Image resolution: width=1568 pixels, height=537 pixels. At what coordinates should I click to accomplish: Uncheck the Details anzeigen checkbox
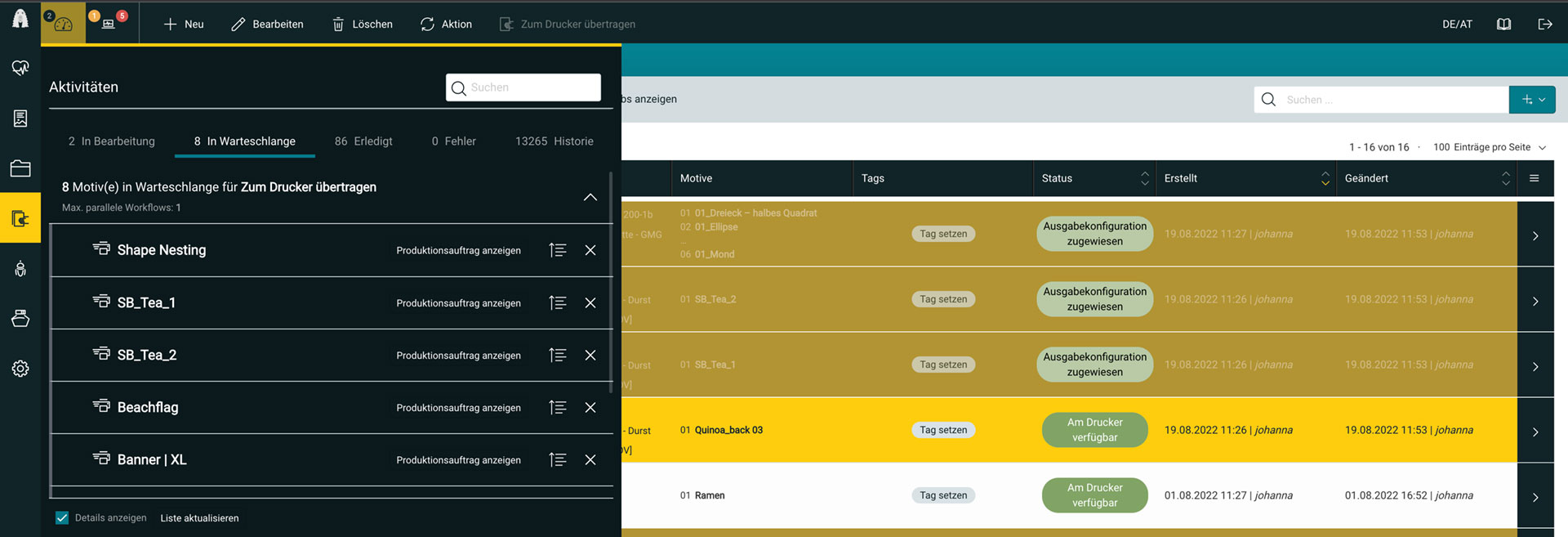62,518
